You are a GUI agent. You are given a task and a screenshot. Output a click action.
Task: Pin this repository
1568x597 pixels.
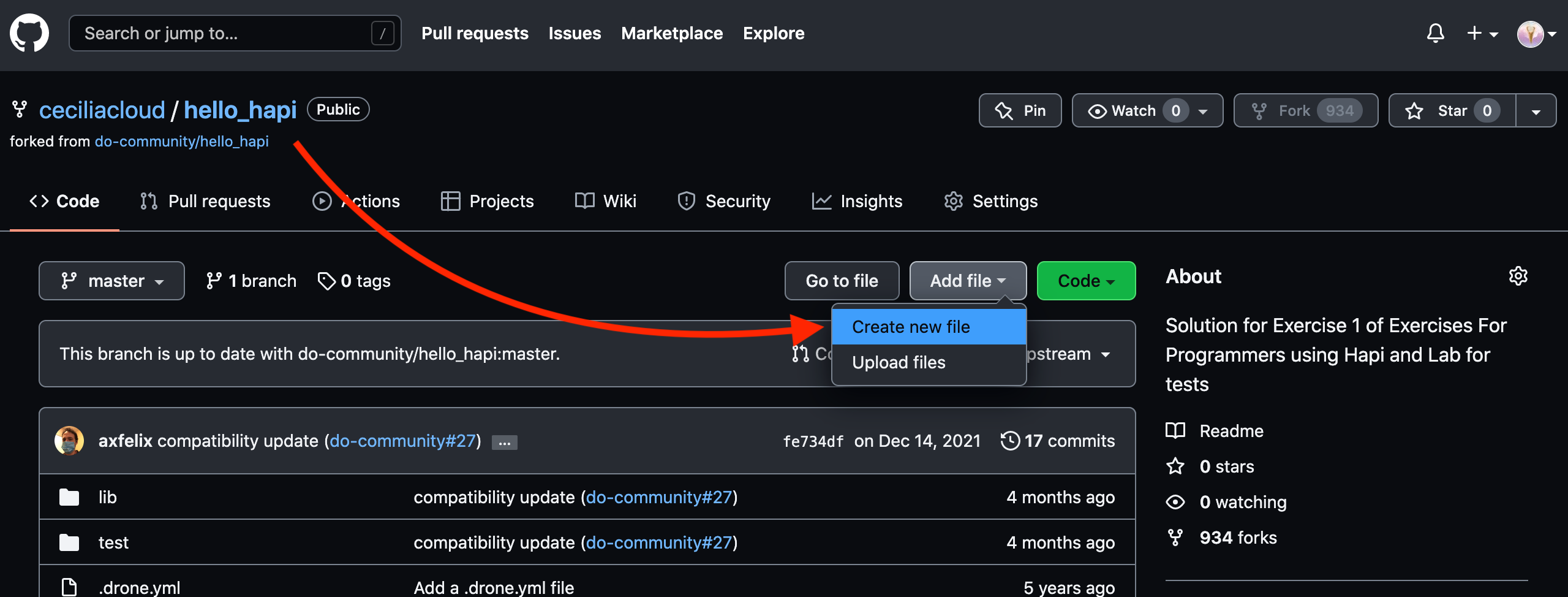pos(1020,110)
